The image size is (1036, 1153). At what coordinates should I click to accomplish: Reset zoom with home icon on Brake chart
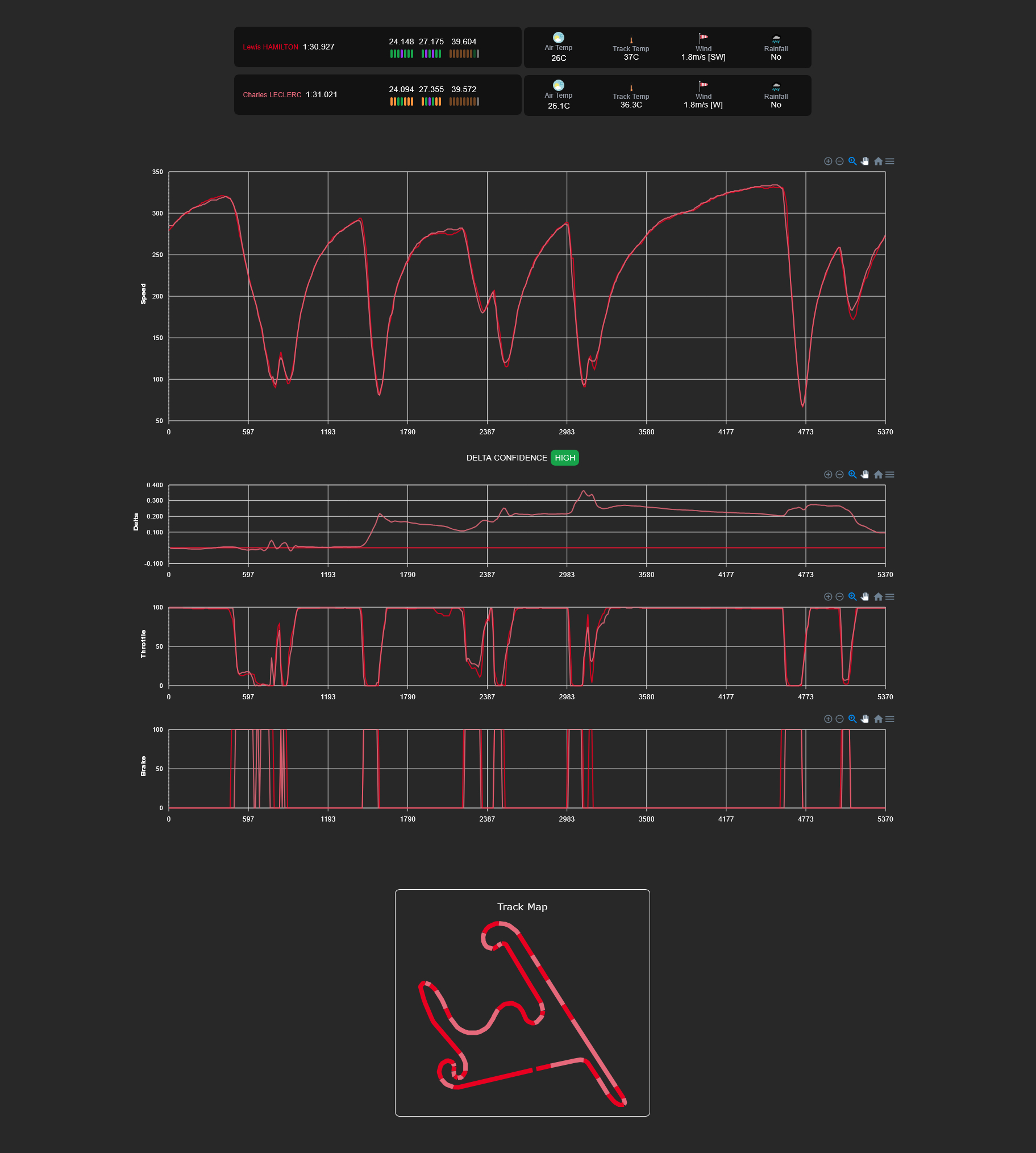[x=878, y=719]
